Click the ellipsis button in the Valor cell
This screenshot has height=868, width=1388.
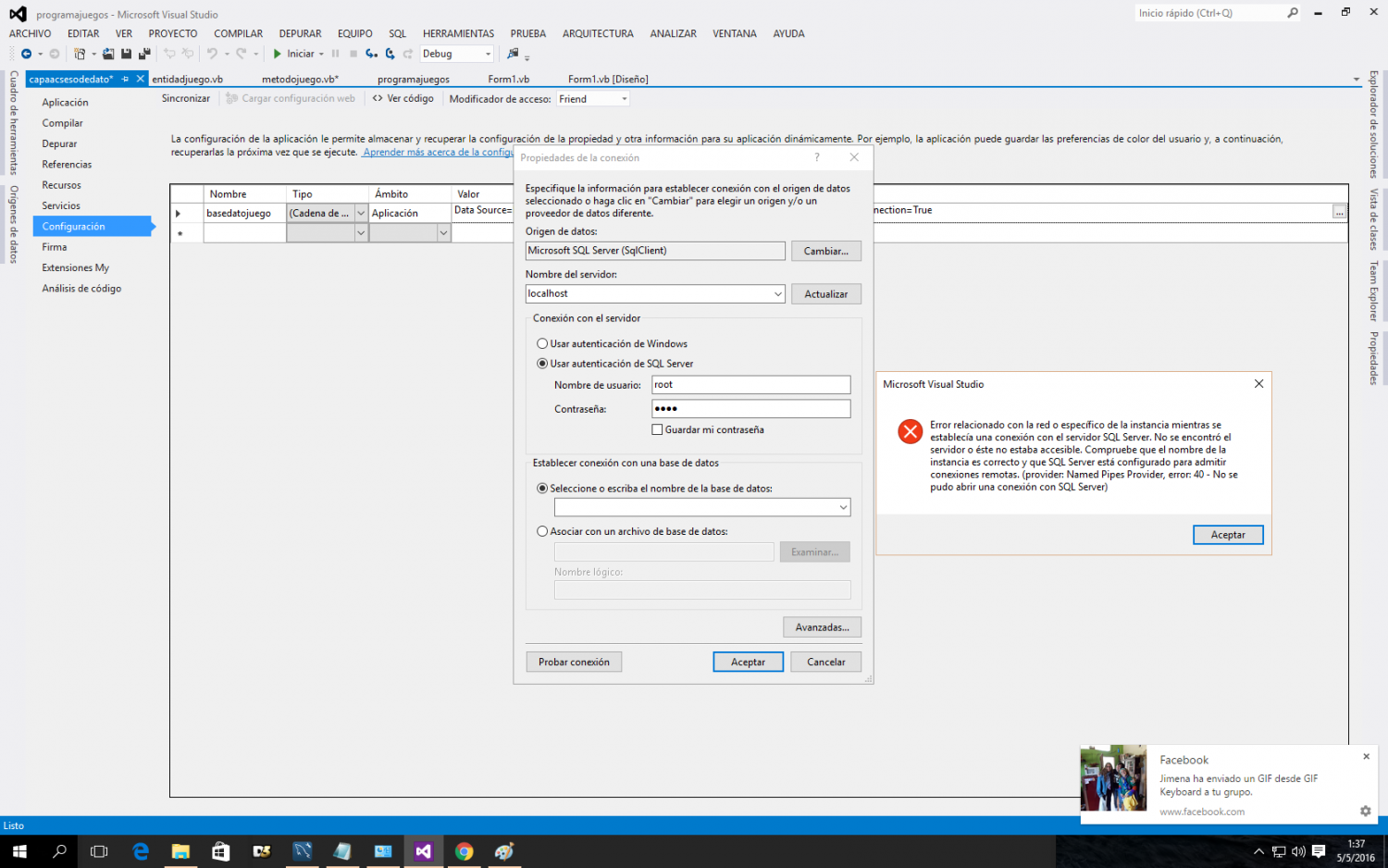1339,212
